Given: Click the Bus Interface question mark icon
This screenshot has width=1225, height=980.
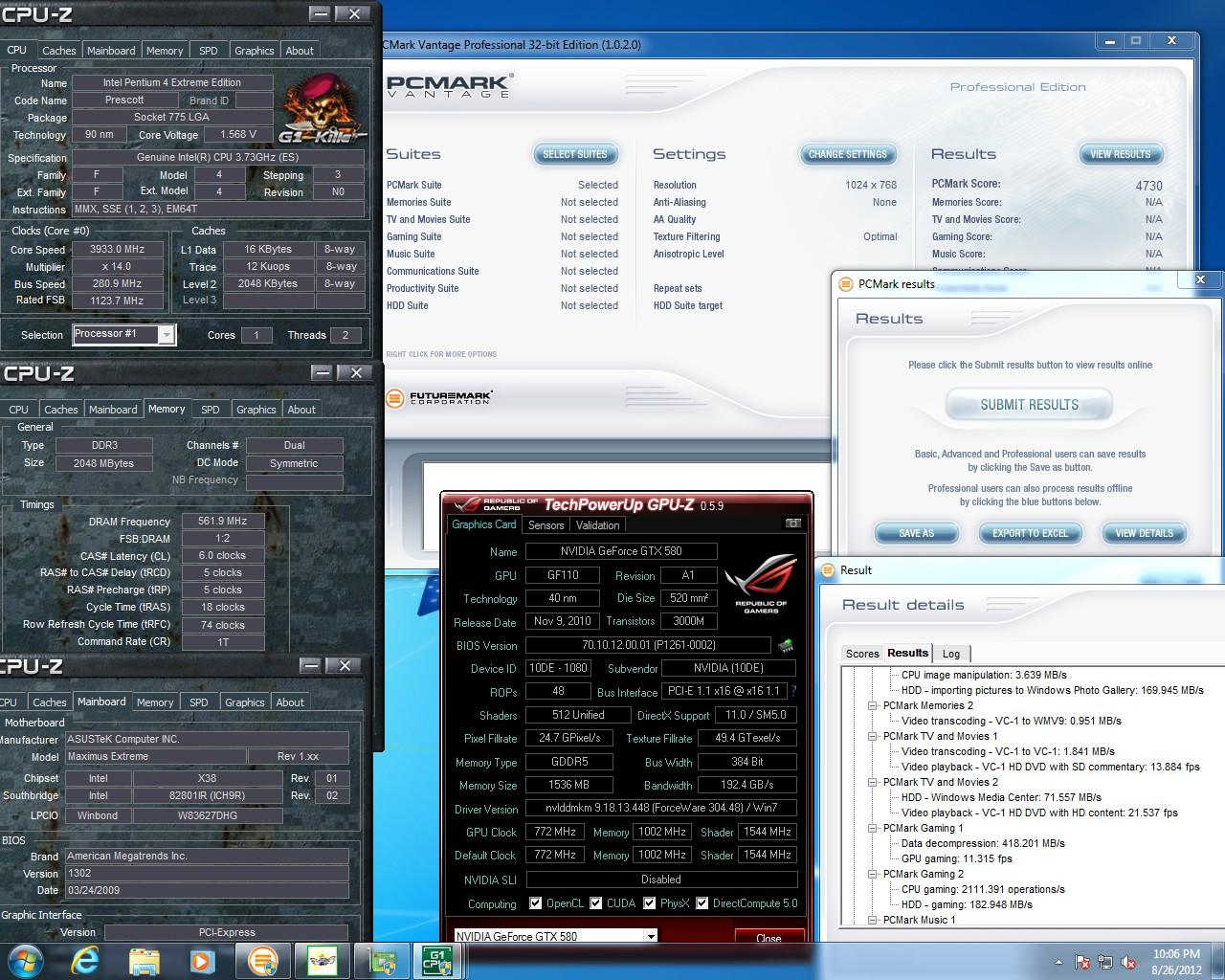Looking at the screenshot, I should [x=793, y=691].
